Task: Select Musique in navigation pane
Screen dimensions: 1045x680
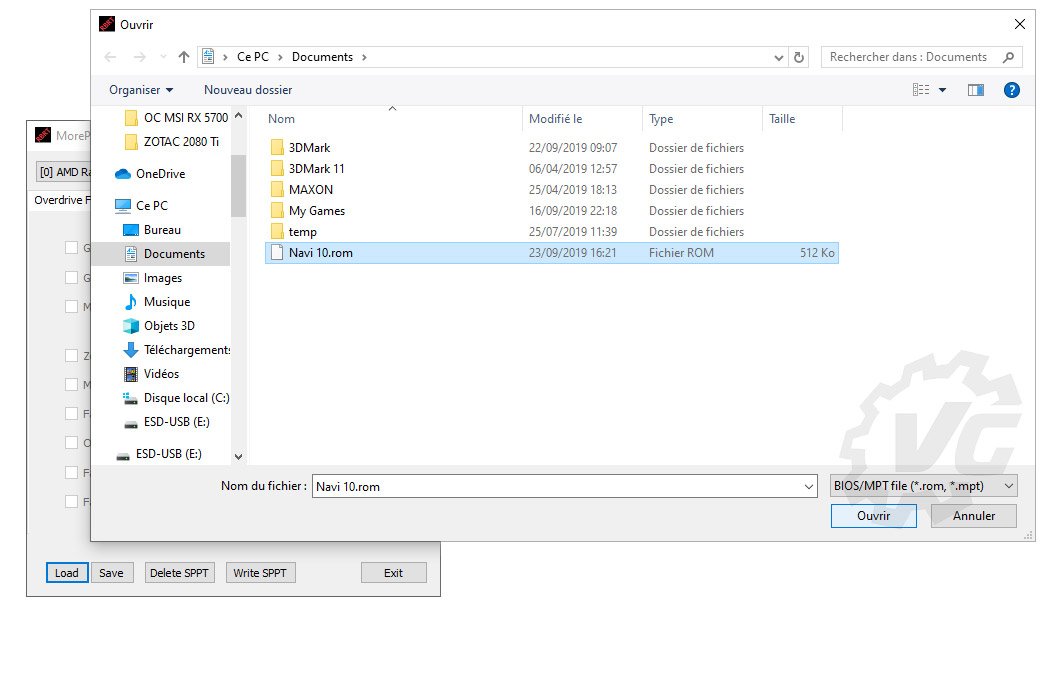Action: pyautogui.click(x=166, y=302)
